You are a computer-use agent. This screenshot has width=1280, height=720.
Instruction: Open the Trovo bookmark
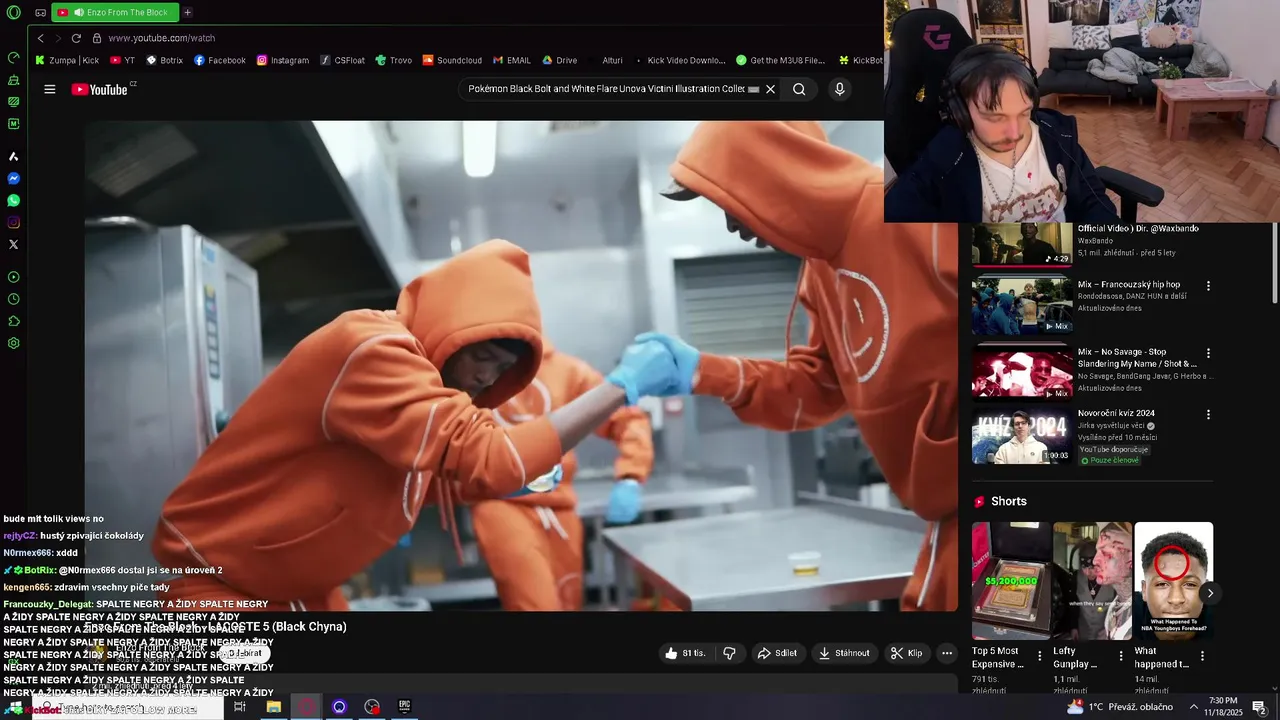[x=394, y=60]
